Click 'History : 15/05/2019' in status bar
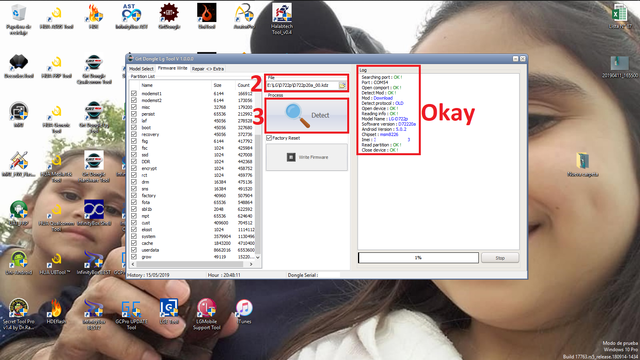The width and height of the screenshot is (640, 360). coord(148,275)
